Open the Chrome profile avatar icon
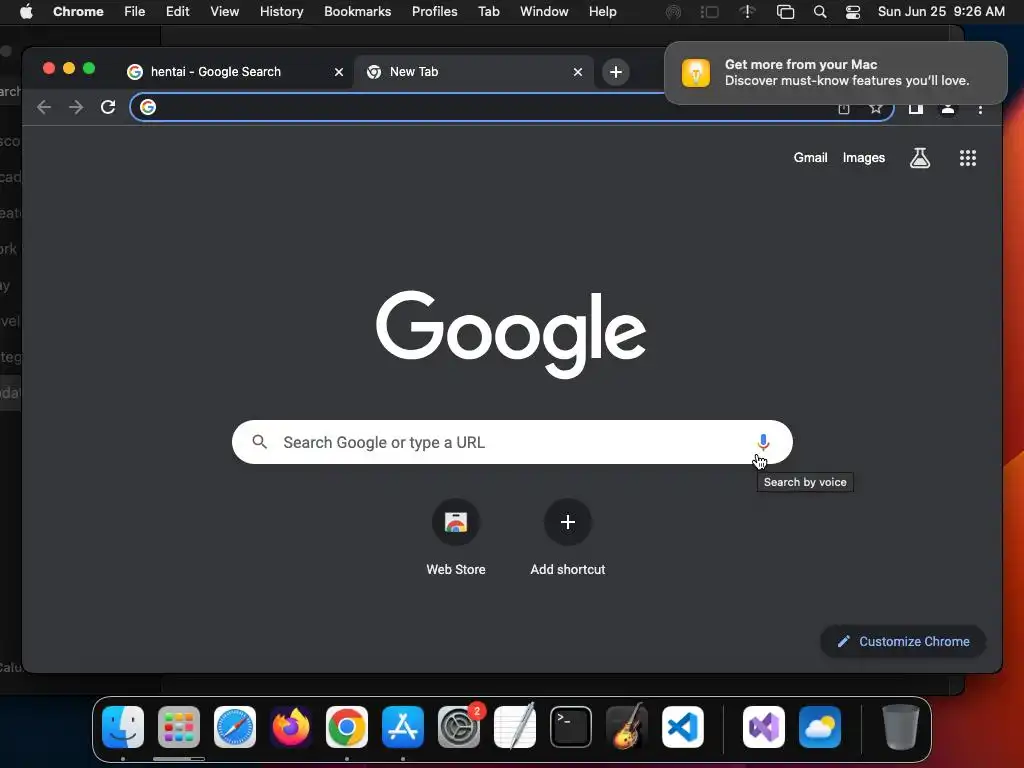 [948, 108]
